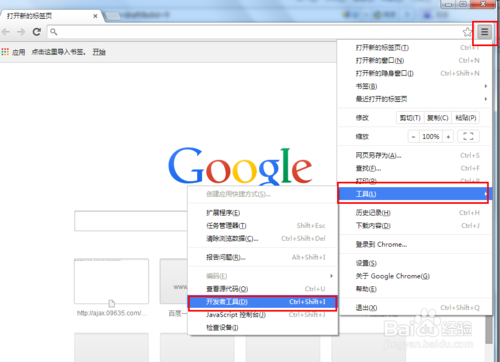Viewport: 500px width, 362px height.
Task: Click the 粘贴(P) button
Action: 465,118
